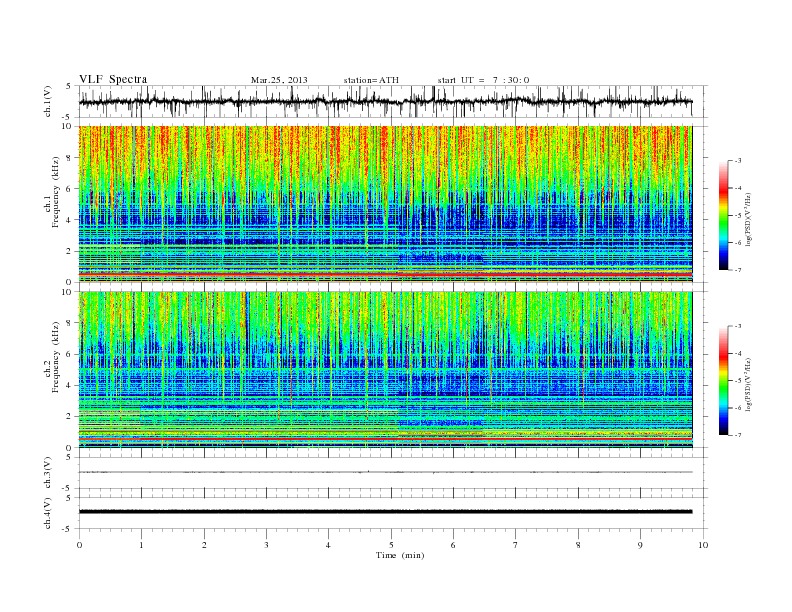This screenshot has width=792, height=612.
Task: Click the "8" time axis tick label
Action: (578, 545)
